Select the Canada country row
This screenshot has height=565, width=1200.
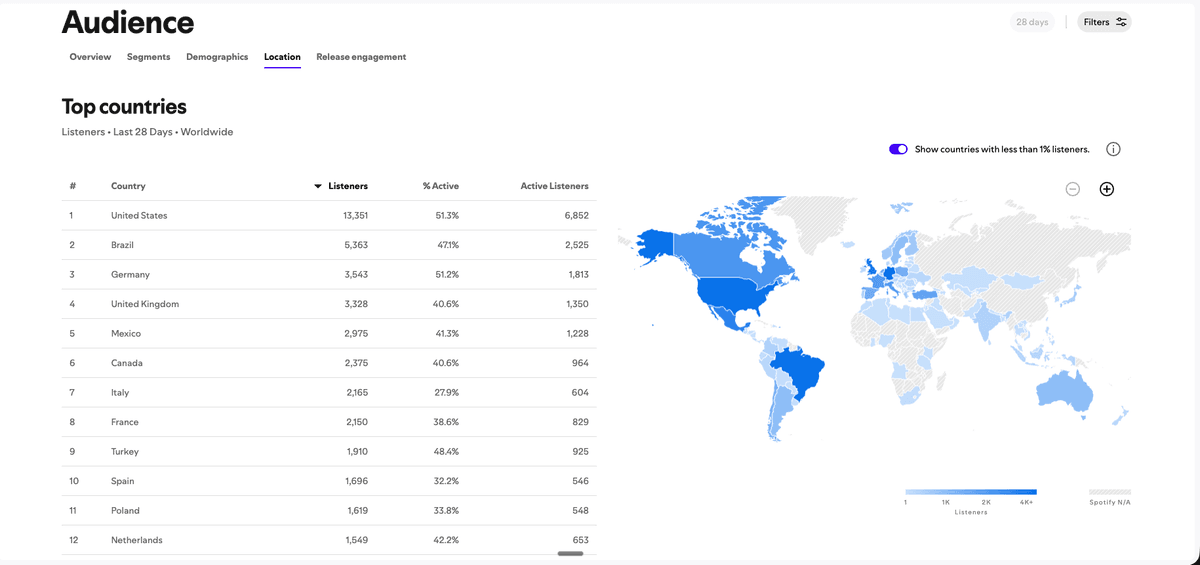(x=329, y=363)
